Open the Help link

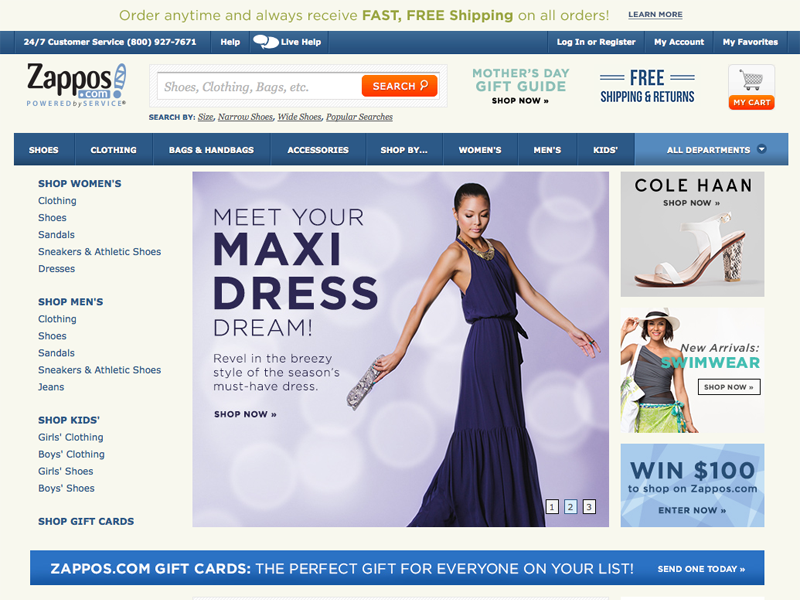click(x=230, y=42)
